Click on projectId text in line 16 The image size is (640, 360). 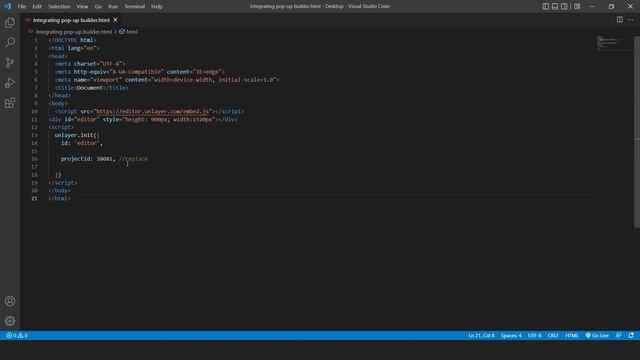tap(77, 159)
